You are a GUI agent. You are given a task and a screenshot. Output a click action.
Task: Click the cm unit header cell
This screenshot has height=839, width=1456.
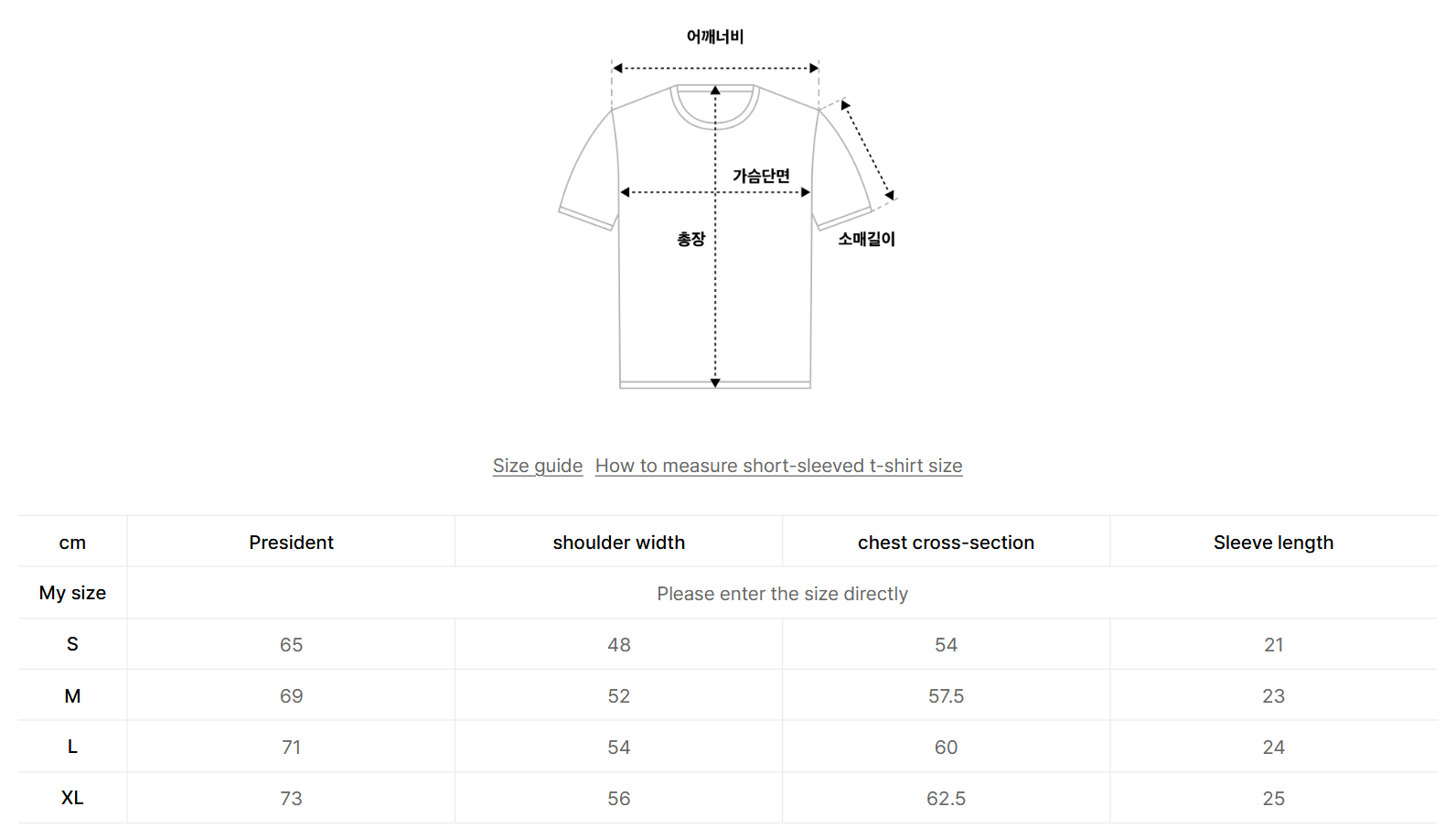[x=72, y=543]
